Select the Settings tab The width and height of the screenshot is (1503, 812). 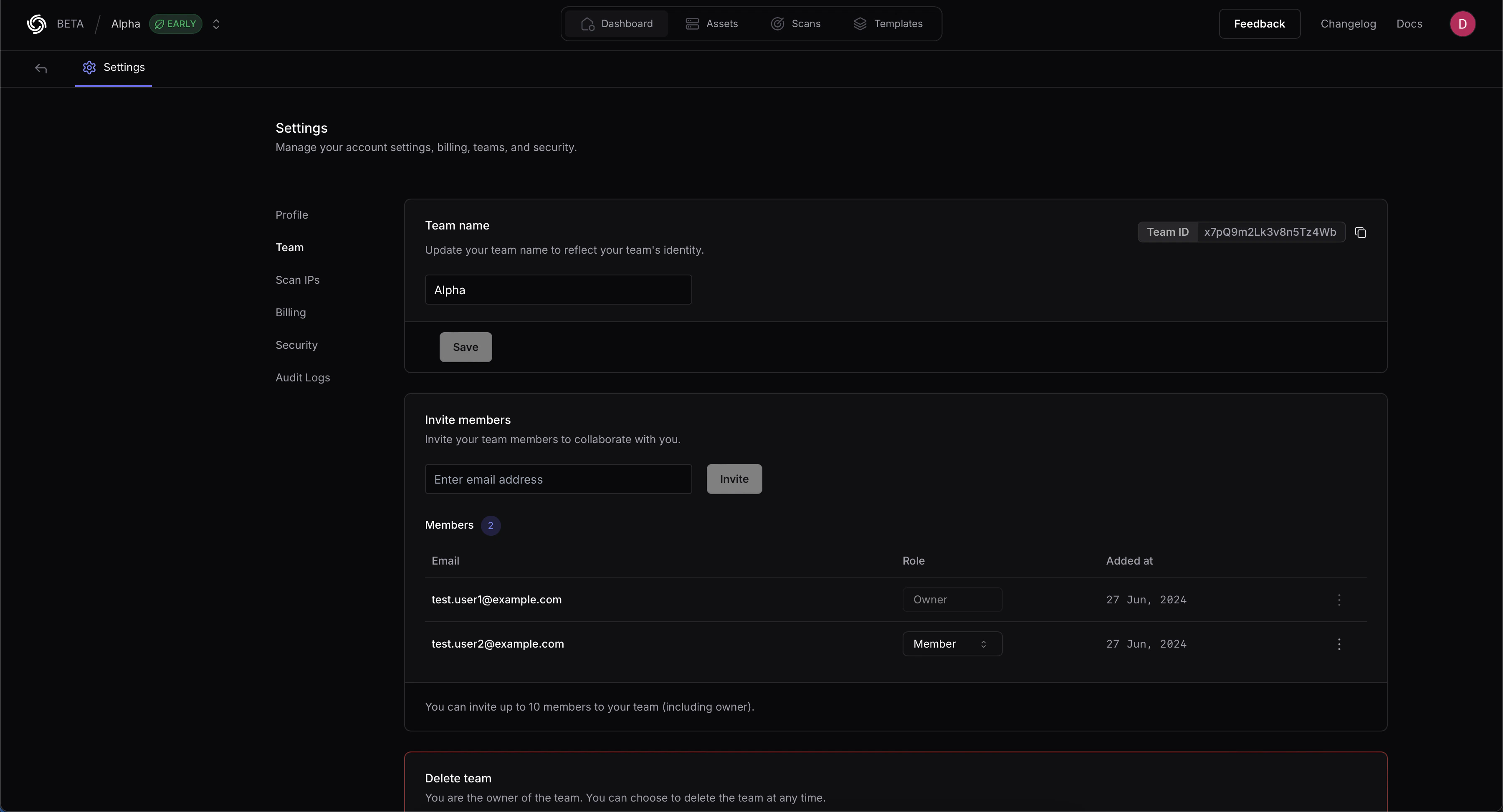114,68
